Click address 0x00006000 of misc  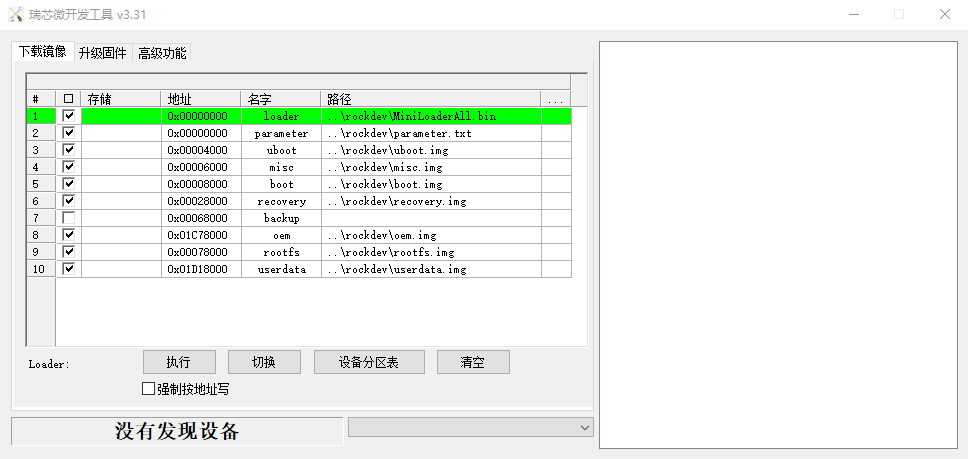pyautogui.click(x=201, y=167)
